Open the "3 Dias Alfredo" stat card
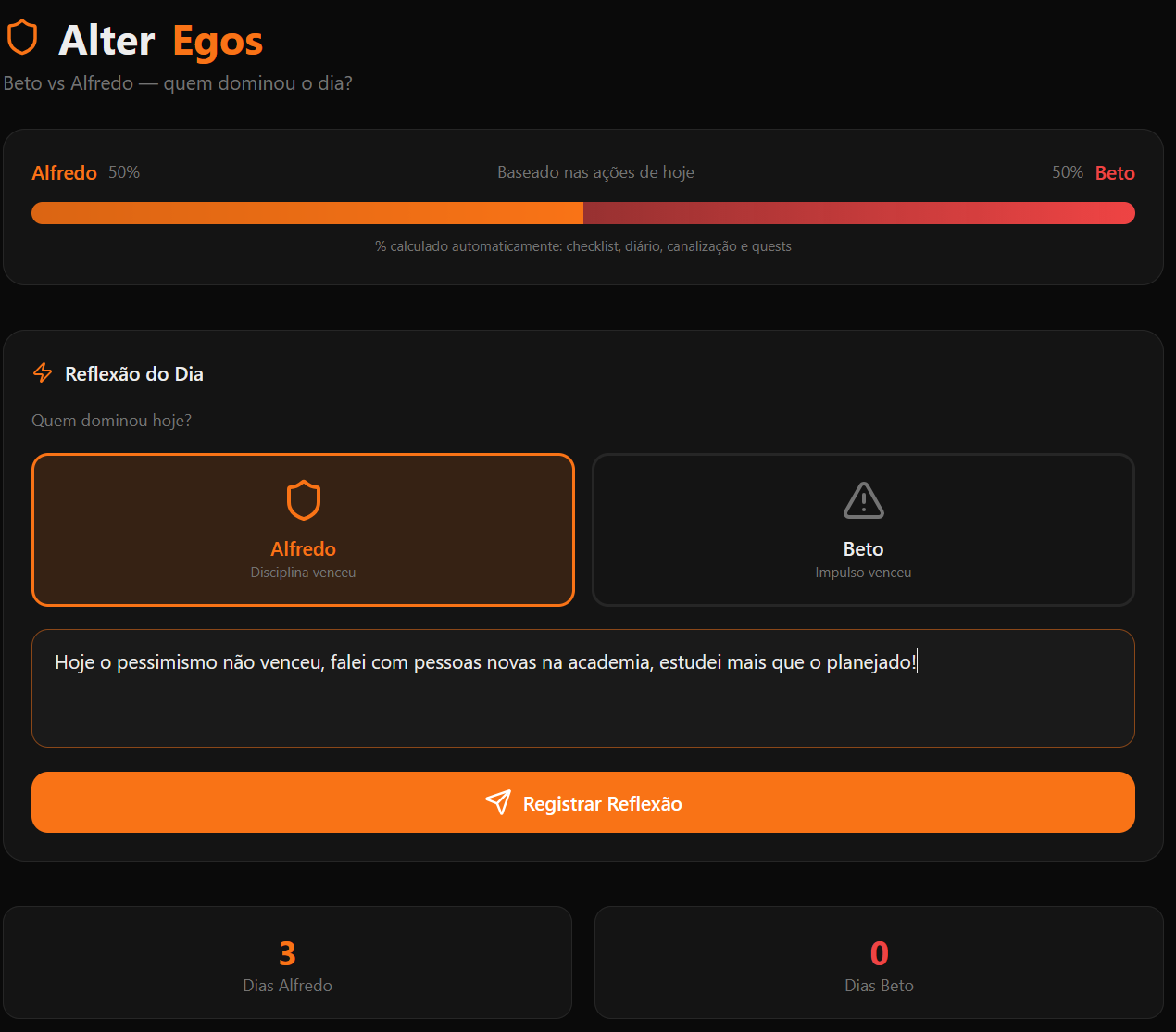 click(287, 963)
